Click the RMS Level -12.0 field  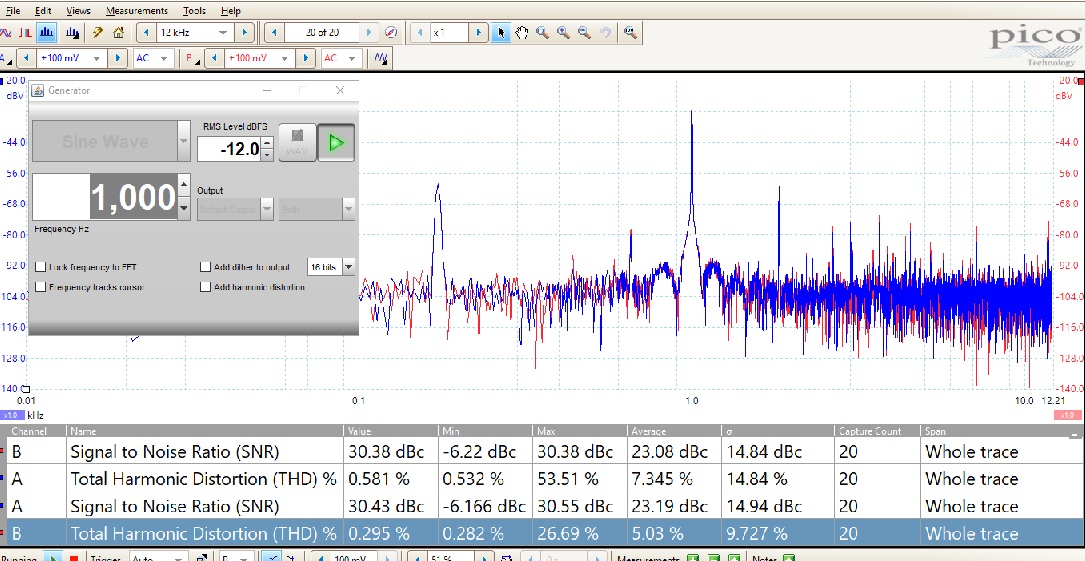pyautogui.click(x=229, y=149)
